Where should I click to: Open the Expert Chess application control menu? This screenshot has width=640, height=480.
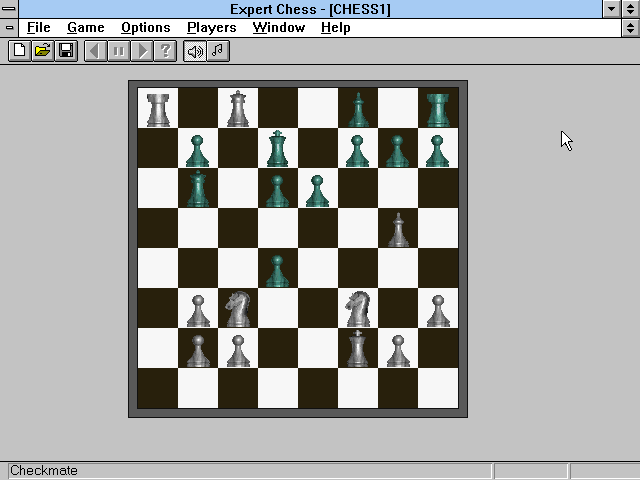[x=9, y=9]
